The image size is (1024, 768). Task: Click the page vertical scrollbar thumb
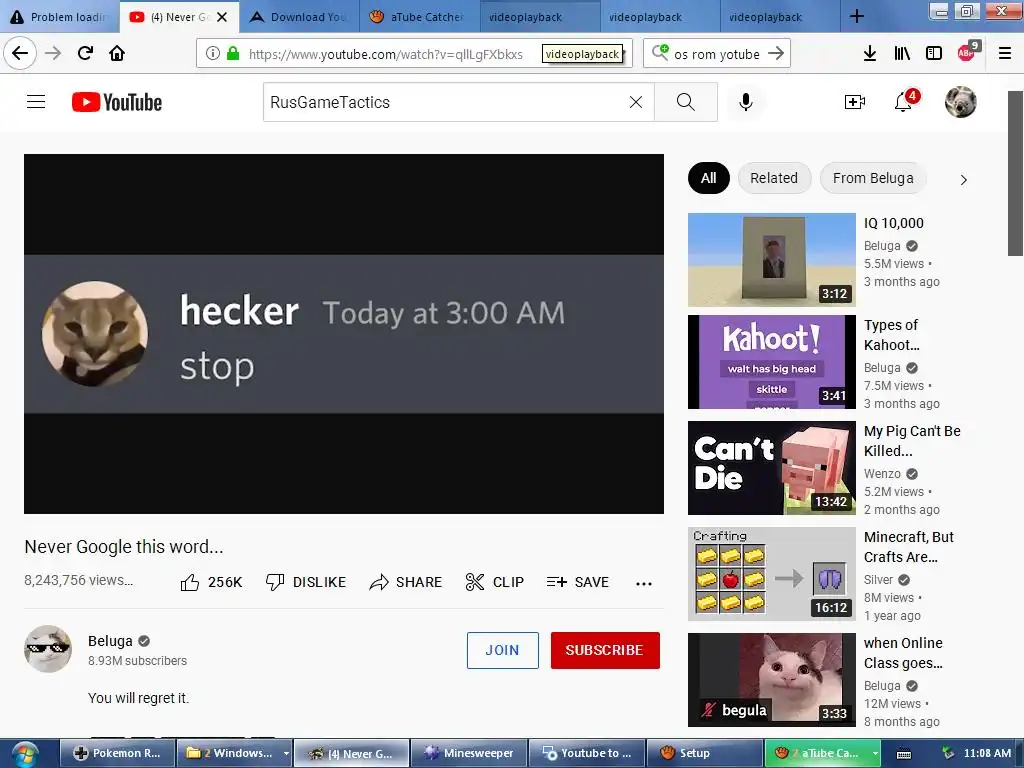pyautogui.click(x=1016, y=173)
